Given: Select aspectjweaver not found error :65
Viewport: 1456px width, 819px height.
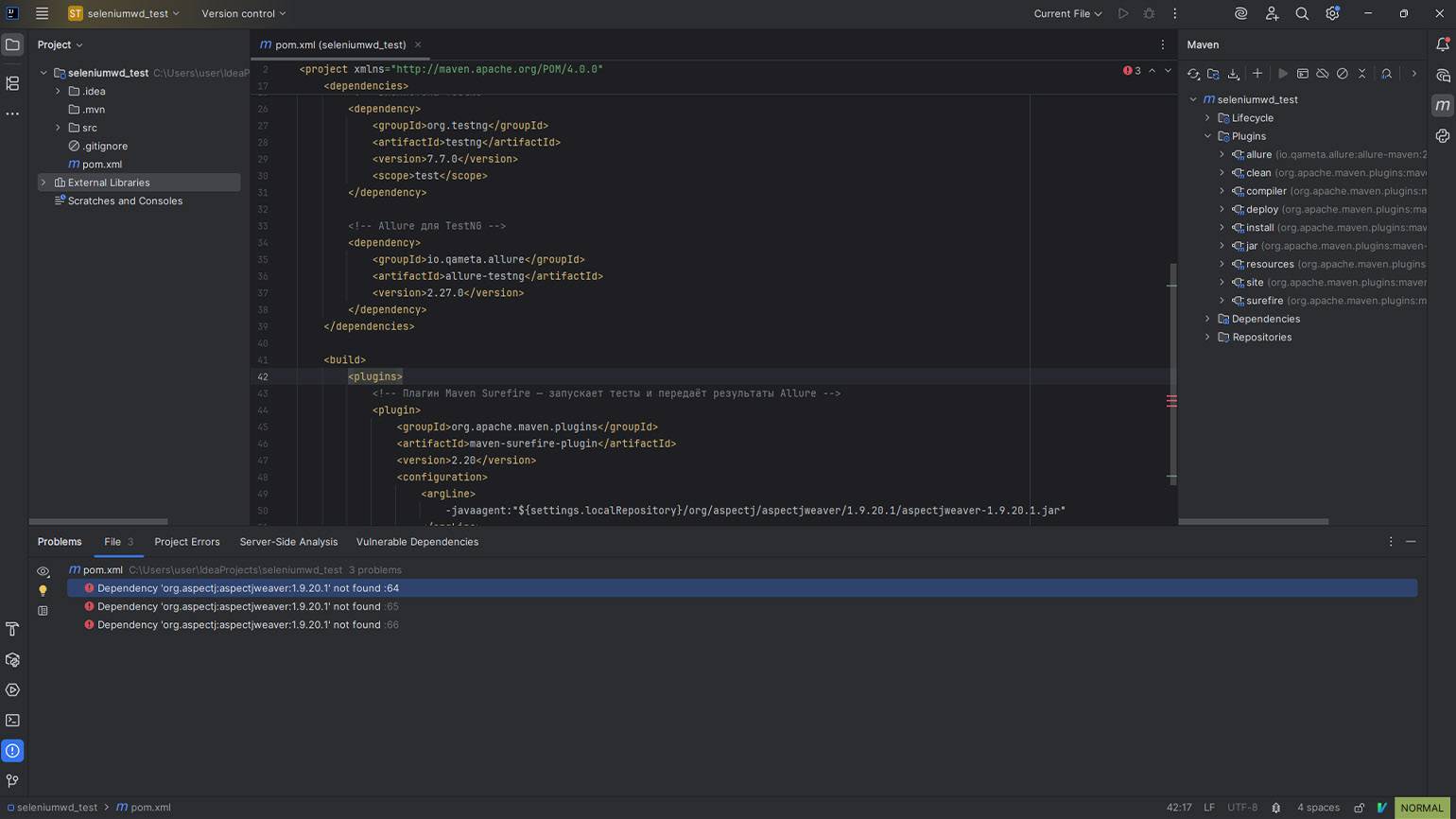Looking at the screenshot, I should pos(742,606).
